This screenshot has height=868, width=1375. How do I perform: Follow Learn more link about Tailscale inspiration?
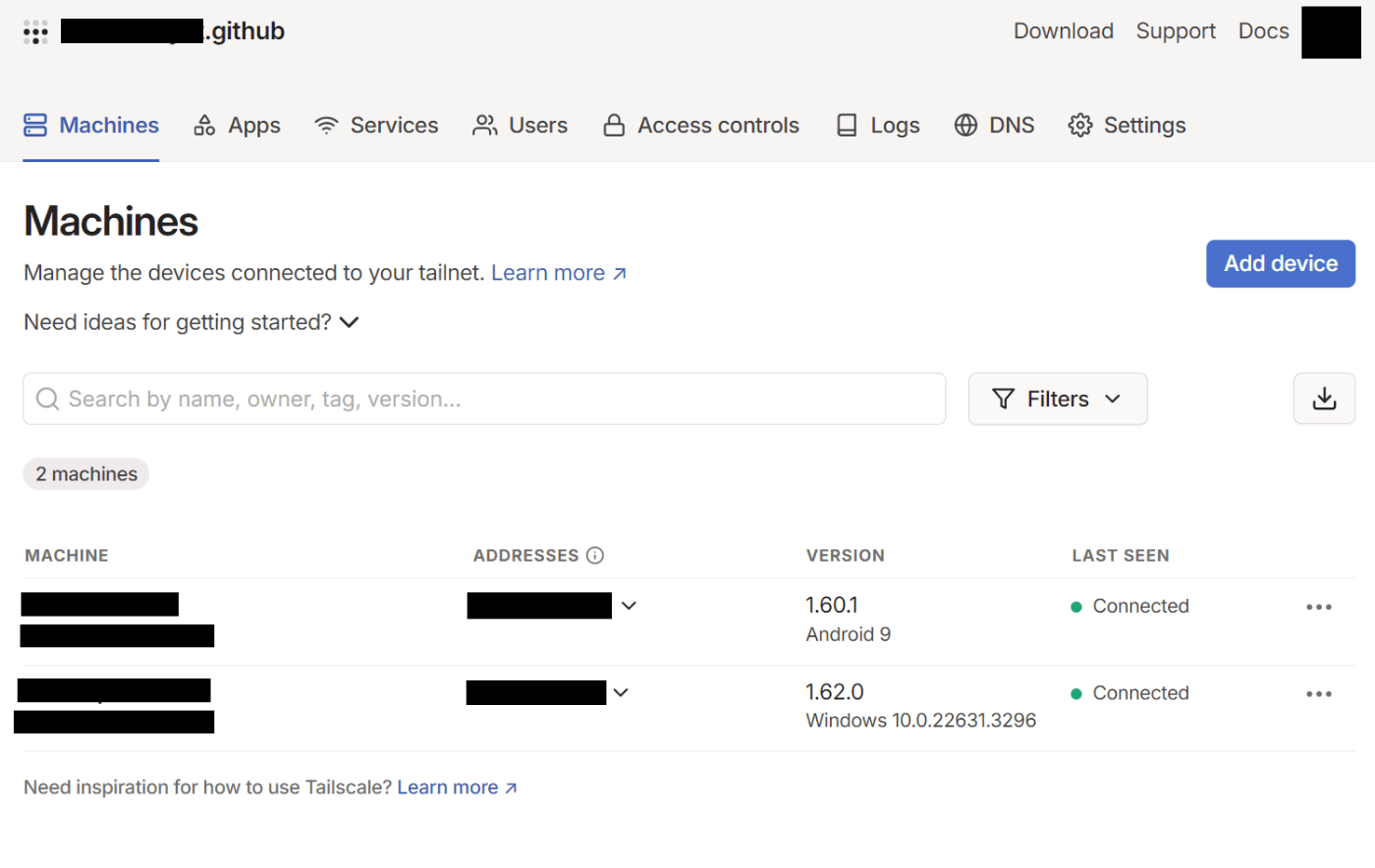(457, 787)
